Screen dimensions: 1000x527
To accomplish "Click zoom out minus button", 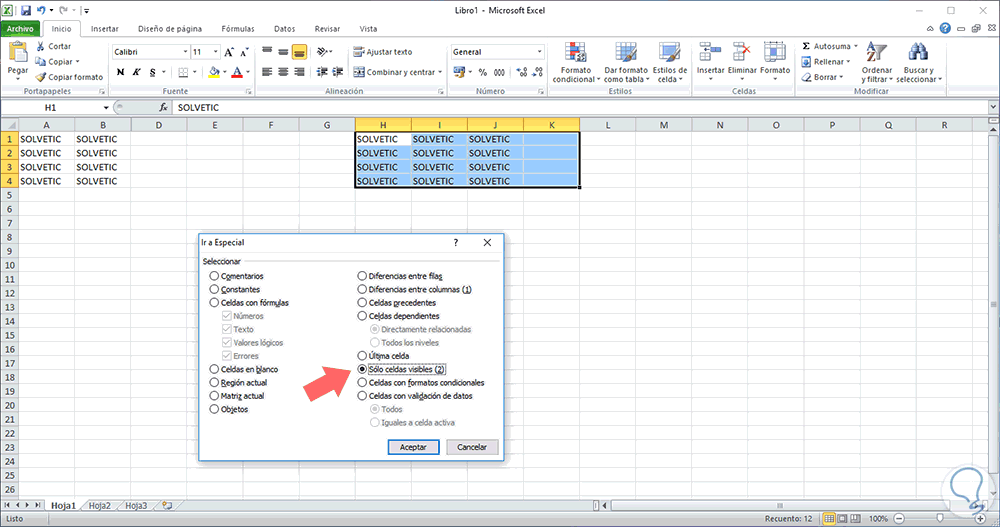I will click(899, 518).
